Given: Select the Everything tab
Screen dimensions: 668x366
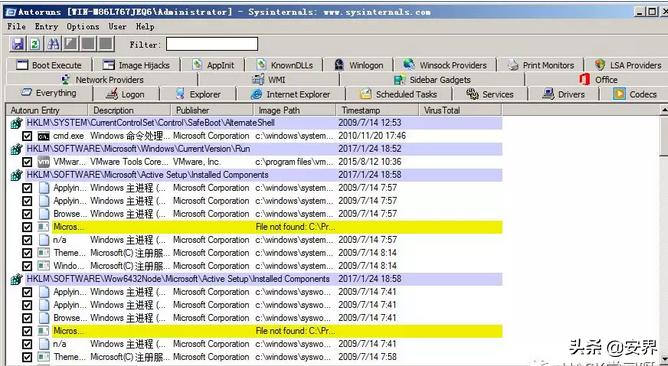Looking at the screenshot, I should [49, 93].
